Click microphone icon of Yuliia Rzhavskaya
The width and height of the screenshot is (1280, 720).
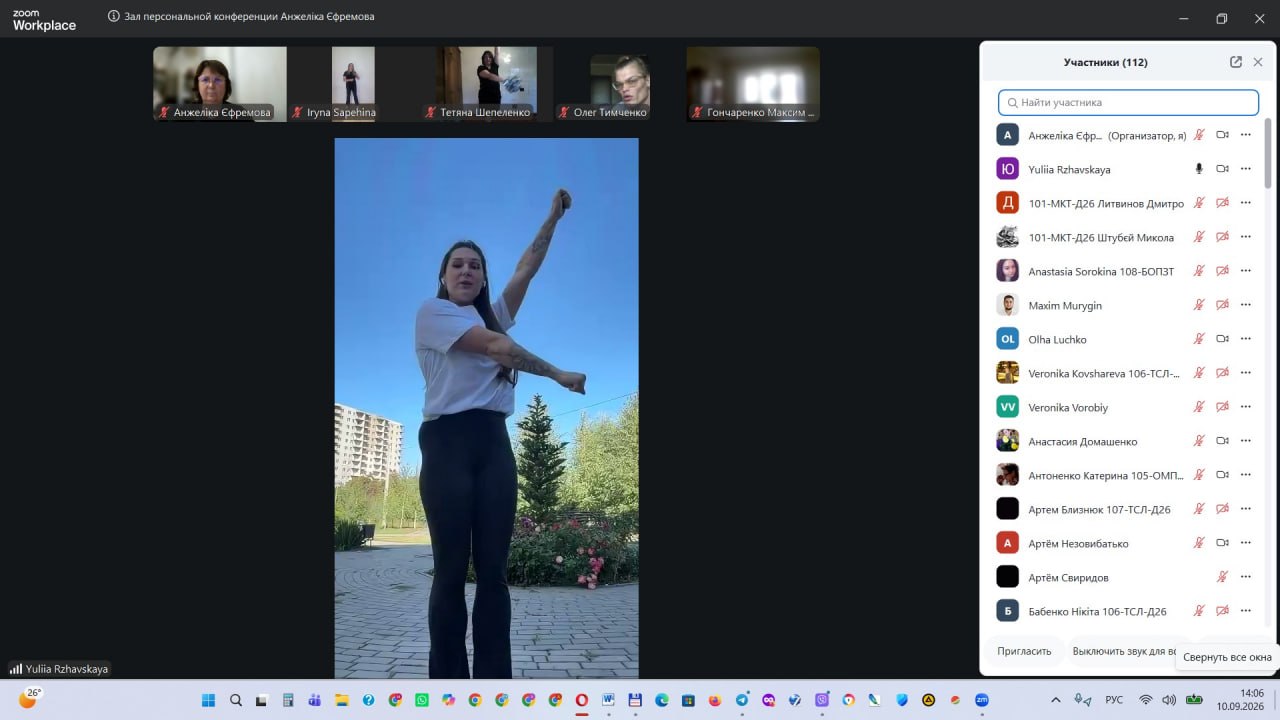pyautogui.click(x=1199, y=169)
